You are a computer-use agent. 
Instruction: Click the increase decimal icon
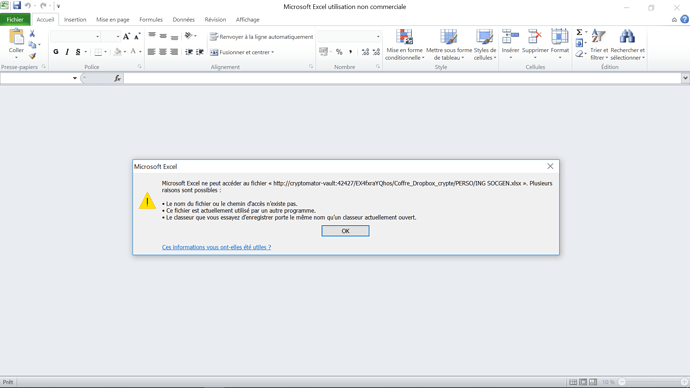coord(365,52)
